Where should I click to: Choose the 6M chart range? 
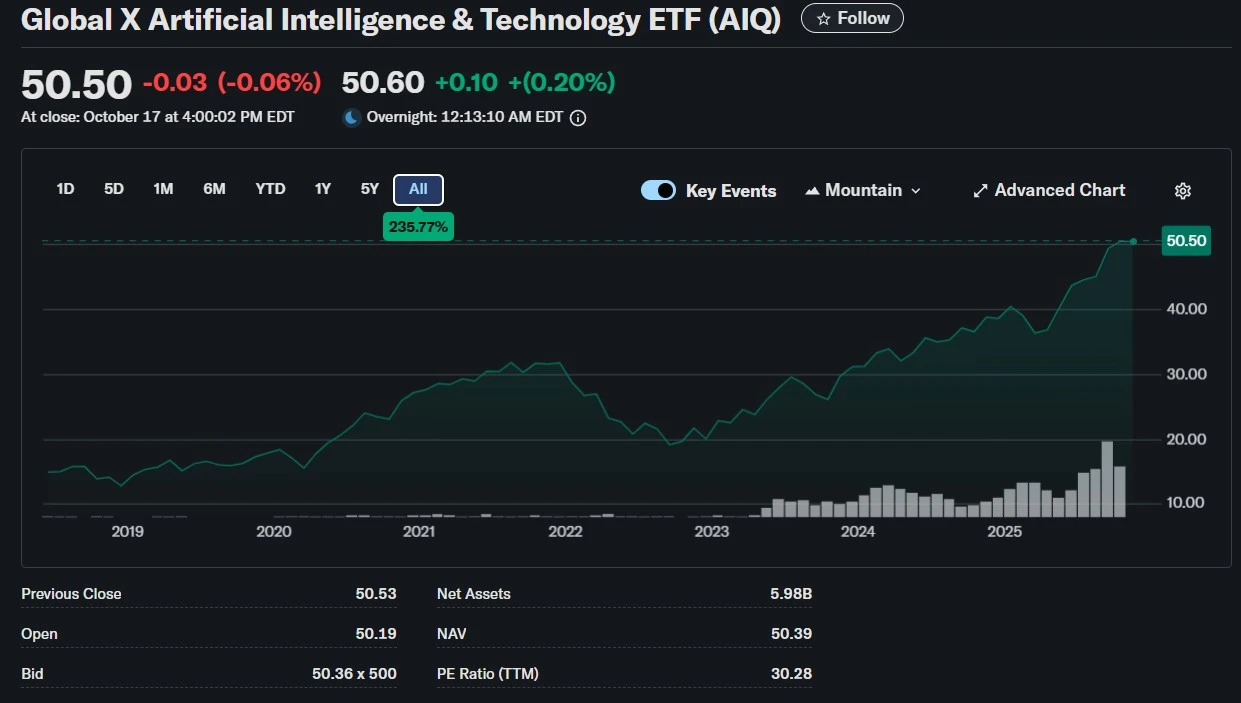point(214,189)
